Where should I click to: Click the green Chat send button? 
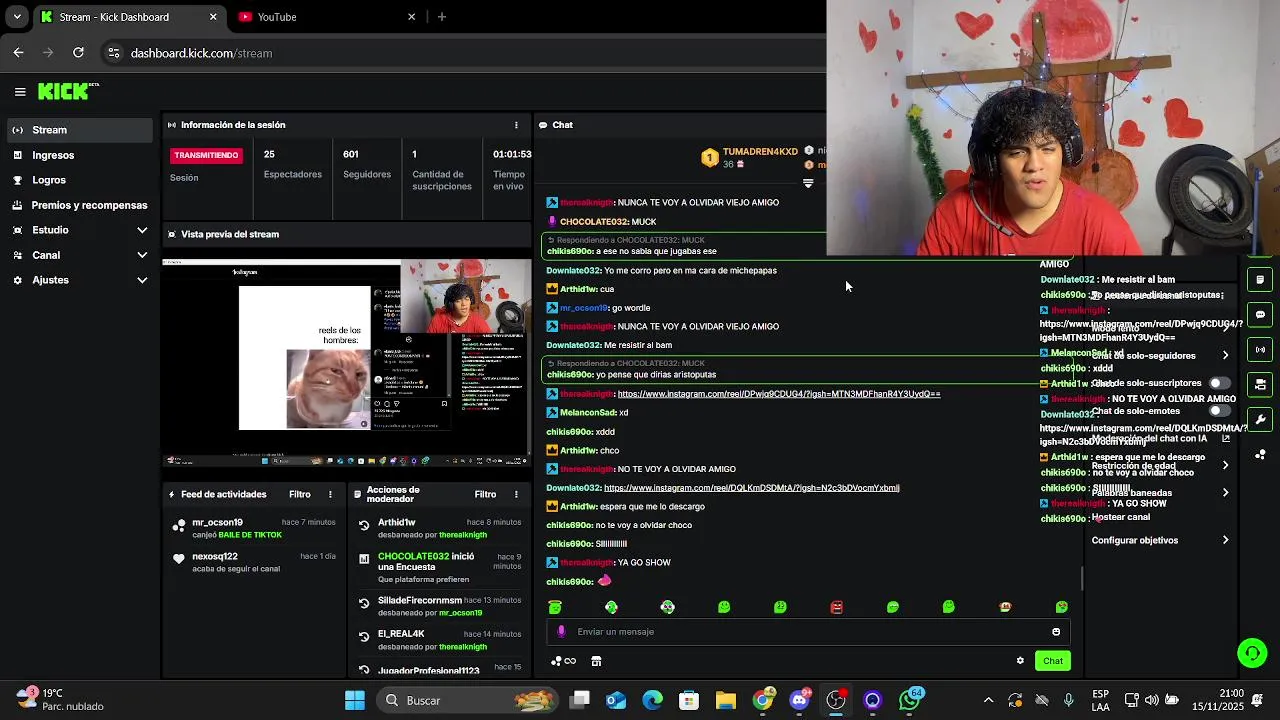click(1053, 661)
